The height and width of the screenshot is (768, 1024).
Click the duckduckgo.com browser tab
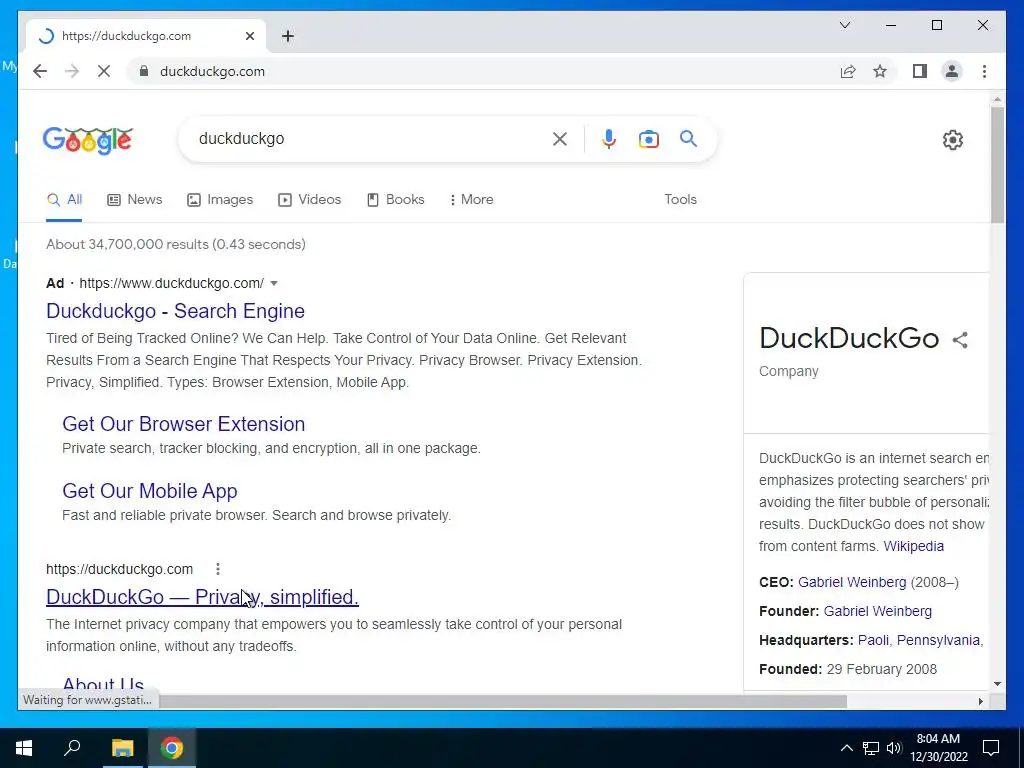click(x=145, y=36)
